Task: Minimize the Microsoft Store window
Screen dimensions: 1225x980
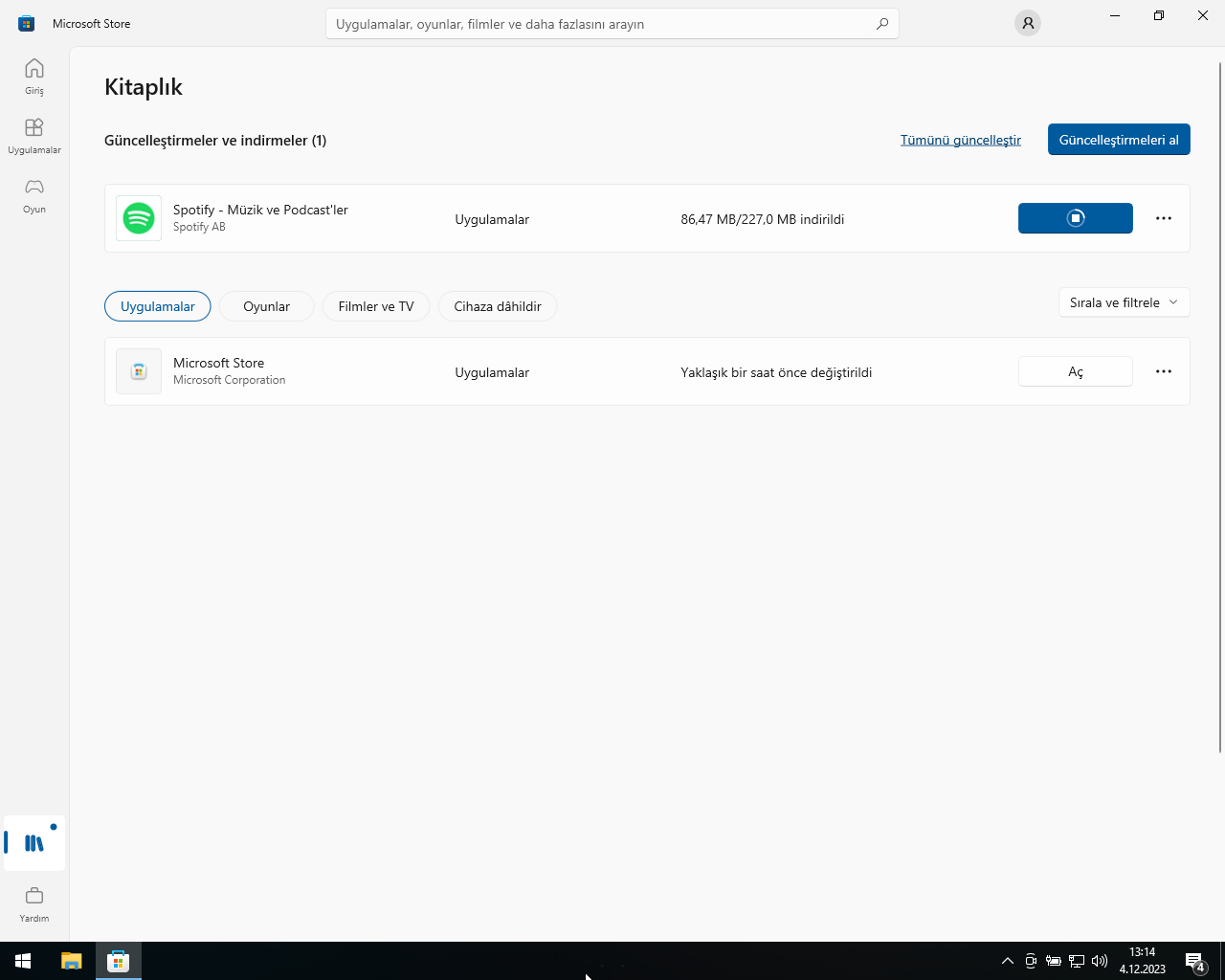Action: click(x=1115, y=15)
